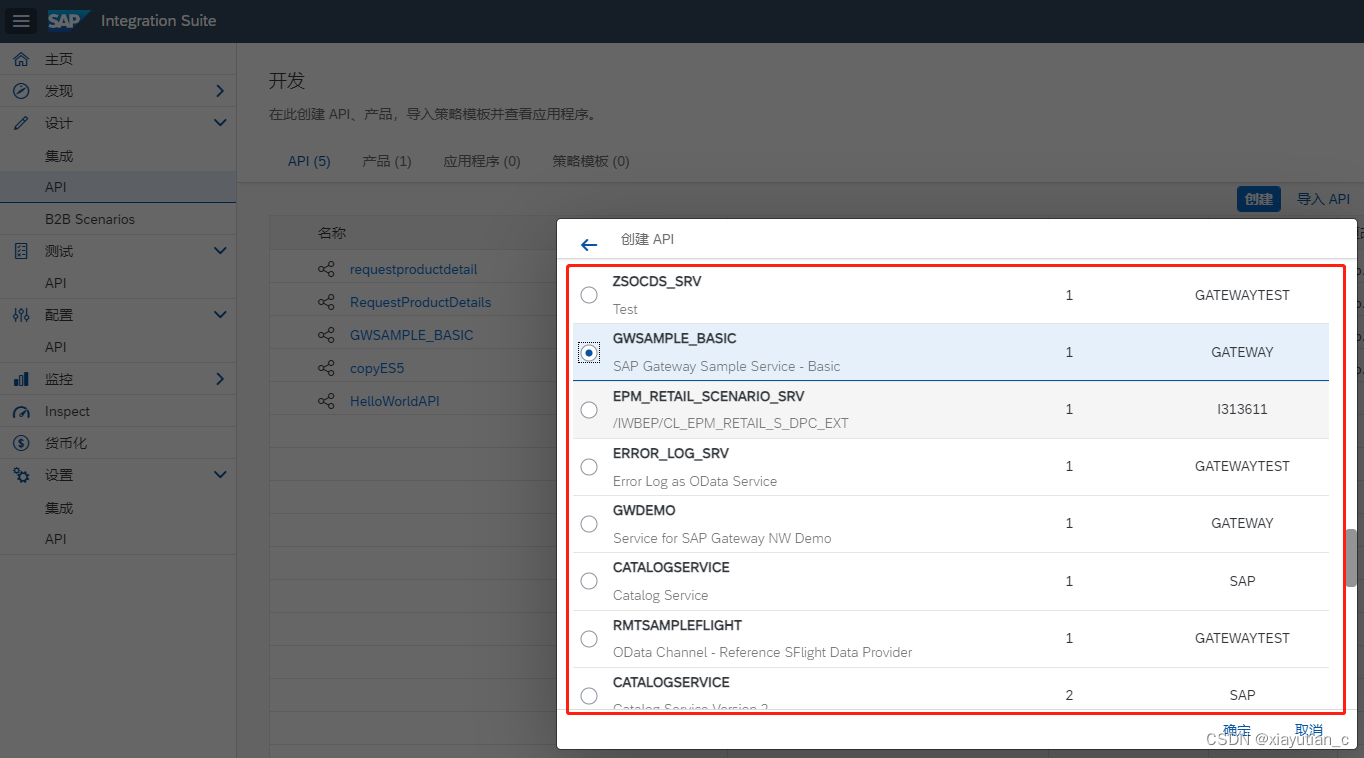
Task: Select the Catalog Service version 1 radio button
Action: (589, 581)
